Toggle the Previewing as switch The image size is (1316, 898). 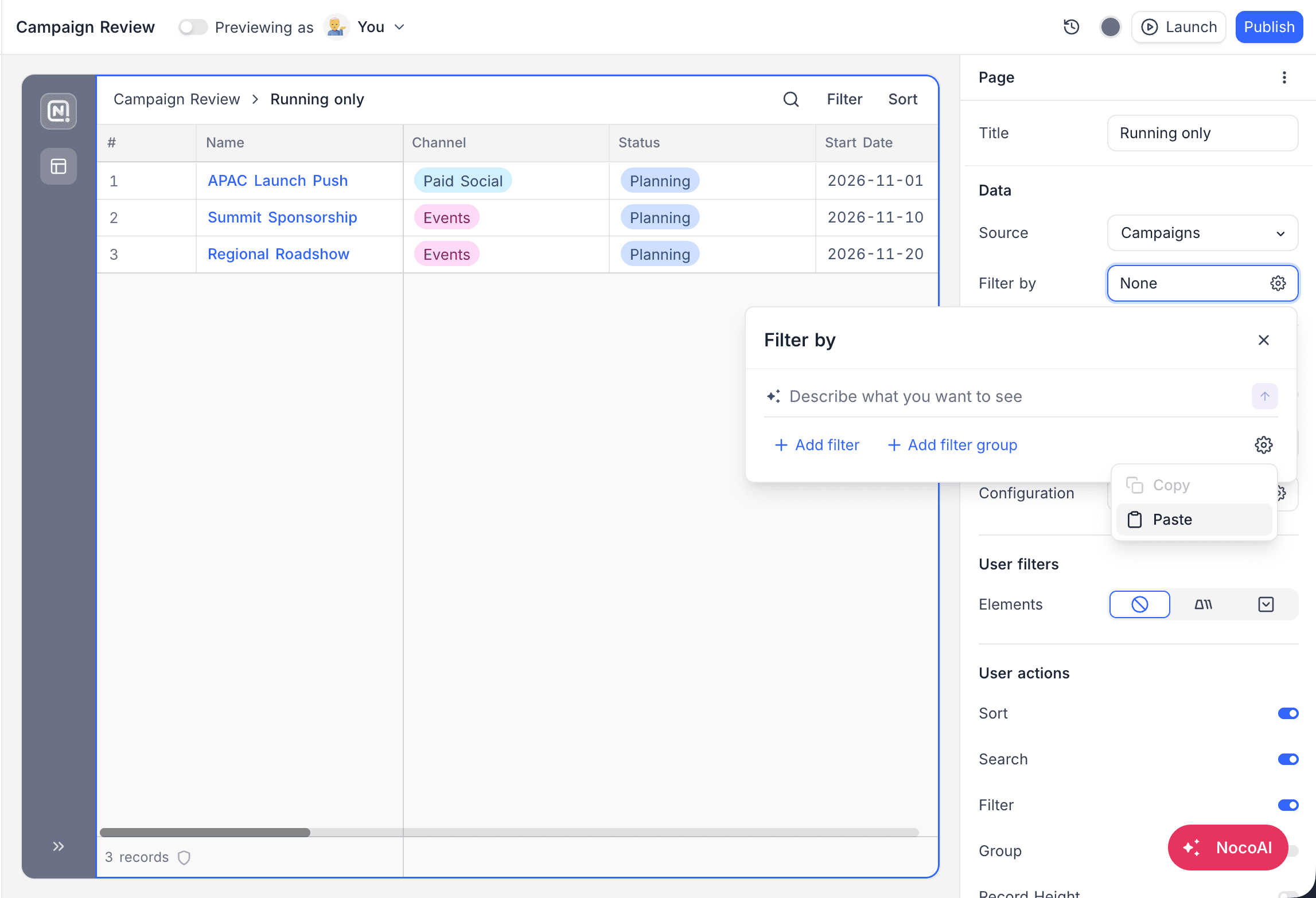click(x=192, y=27)
